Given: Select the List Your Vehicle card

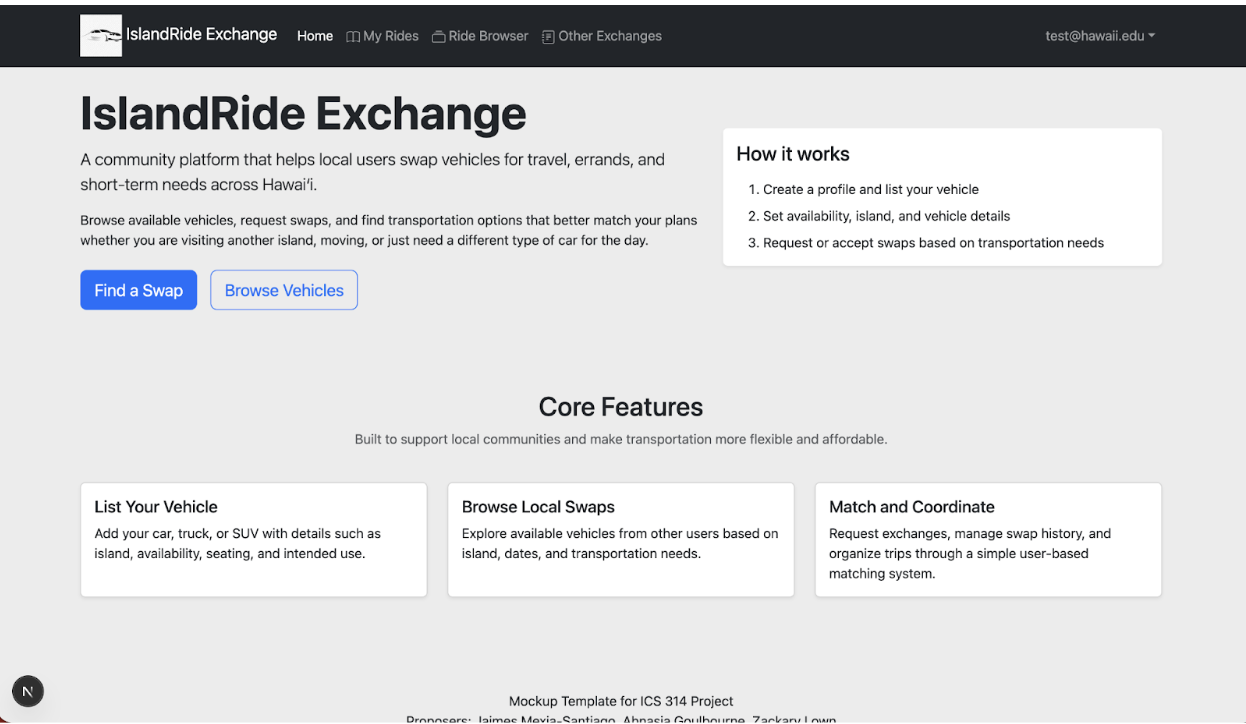Looking at the screenshot, I should coord(253,539).
